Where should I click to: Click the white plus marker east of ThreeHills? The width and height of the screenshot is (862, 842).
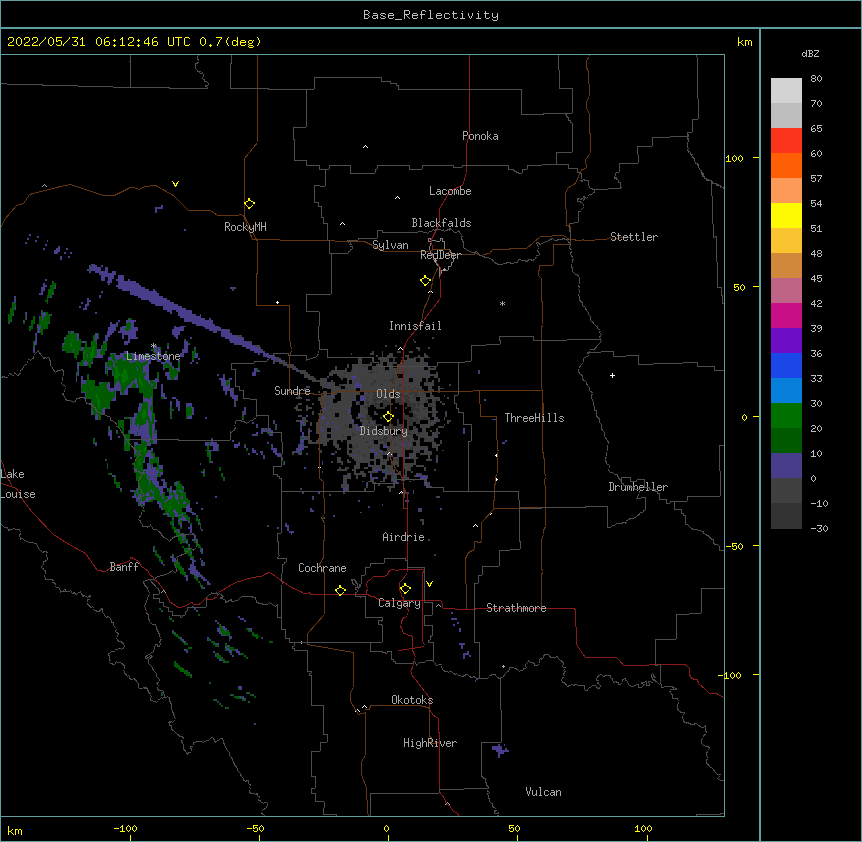pos(612,375)
